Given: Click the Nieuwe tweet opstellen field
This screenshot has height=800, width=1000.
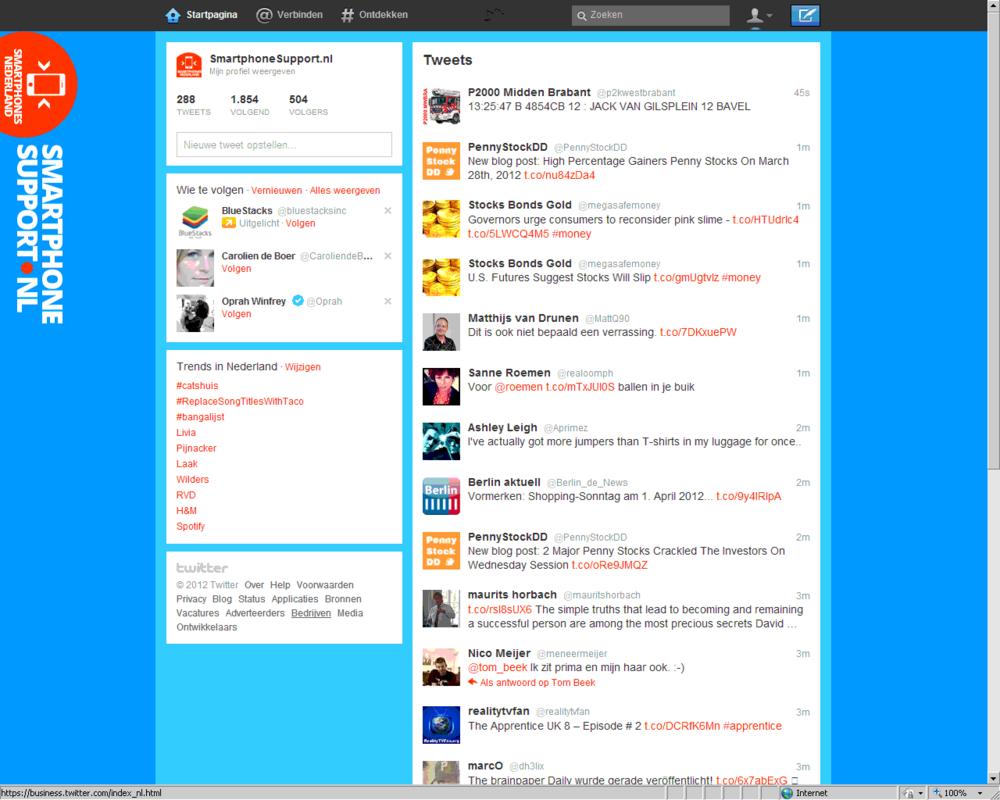Looking at the screenshot, I should pos(284,145).
